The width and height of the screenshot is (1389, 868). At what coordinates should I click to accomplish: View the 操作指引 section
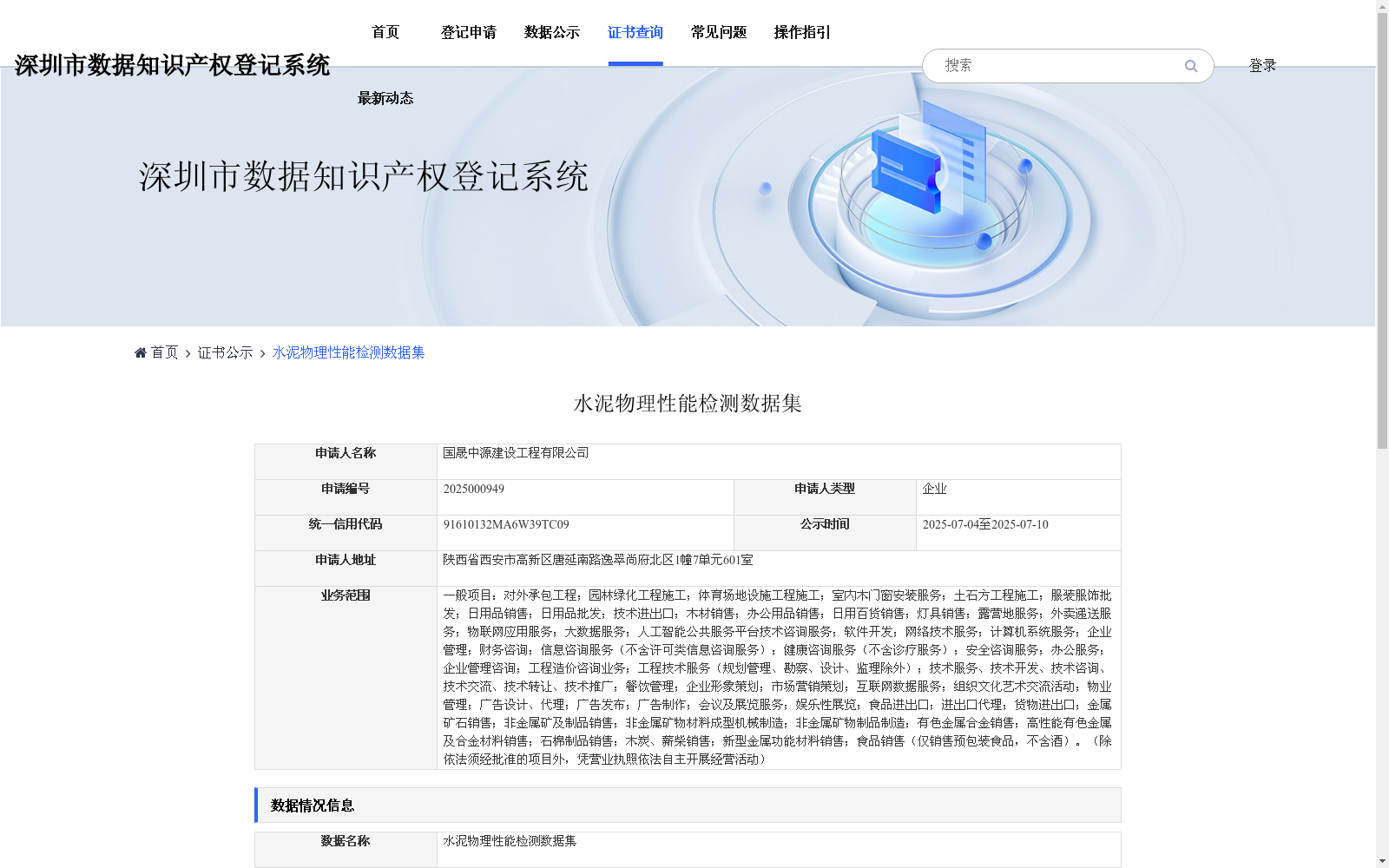[x=801, y=32]
